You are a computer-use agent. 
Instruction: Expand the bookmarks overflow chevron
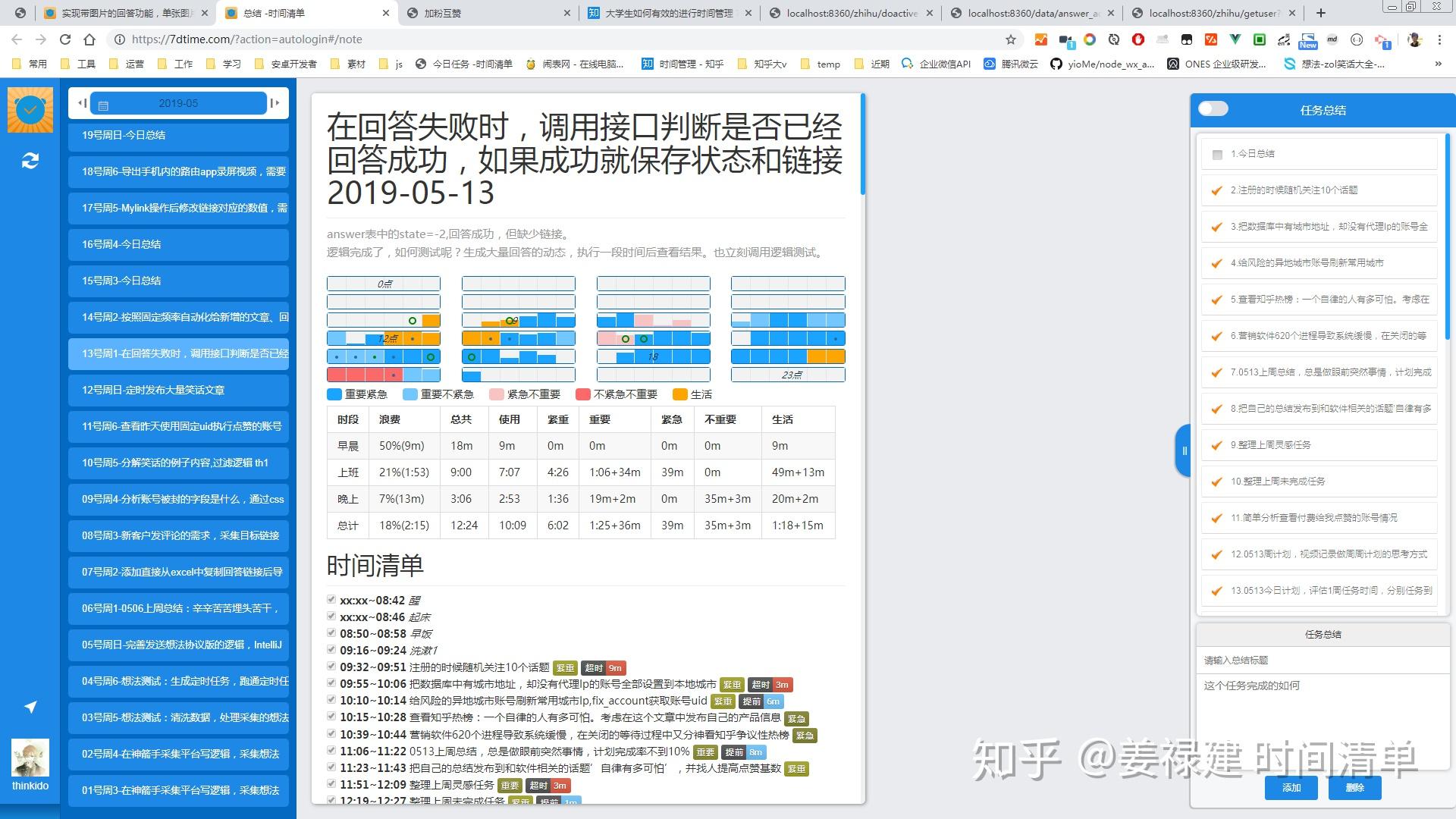(1438, 64)
